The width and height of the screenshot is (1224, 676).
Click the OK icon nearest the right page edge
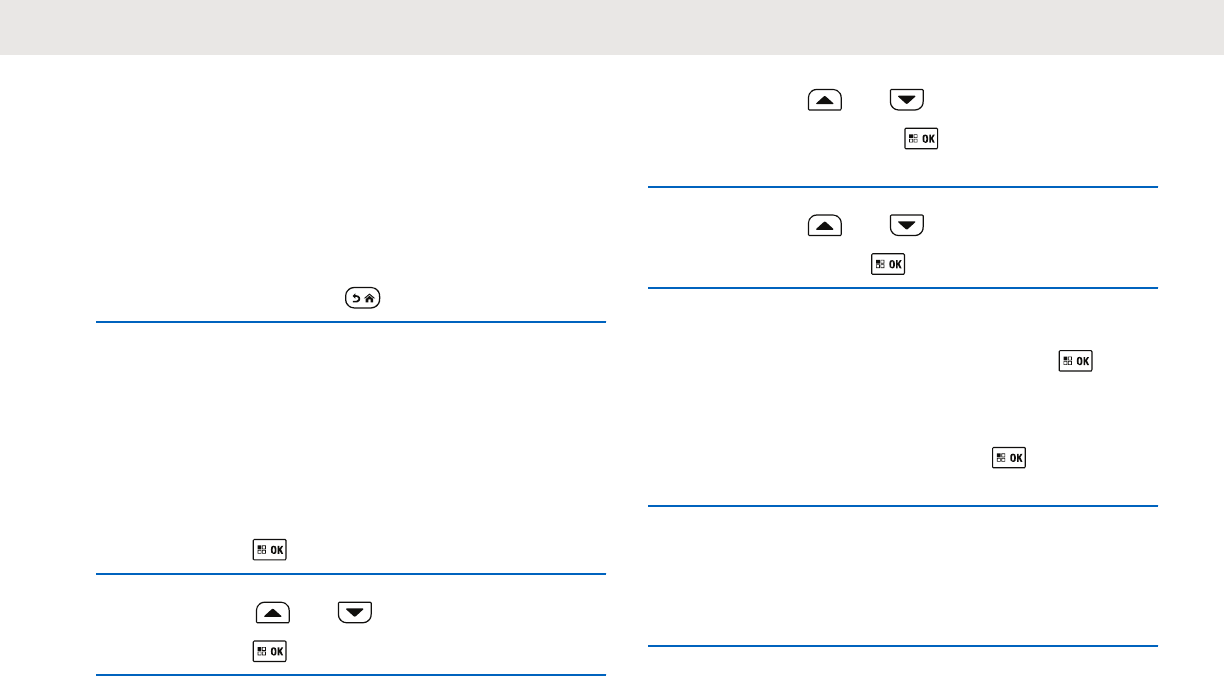coord(1075,360)
